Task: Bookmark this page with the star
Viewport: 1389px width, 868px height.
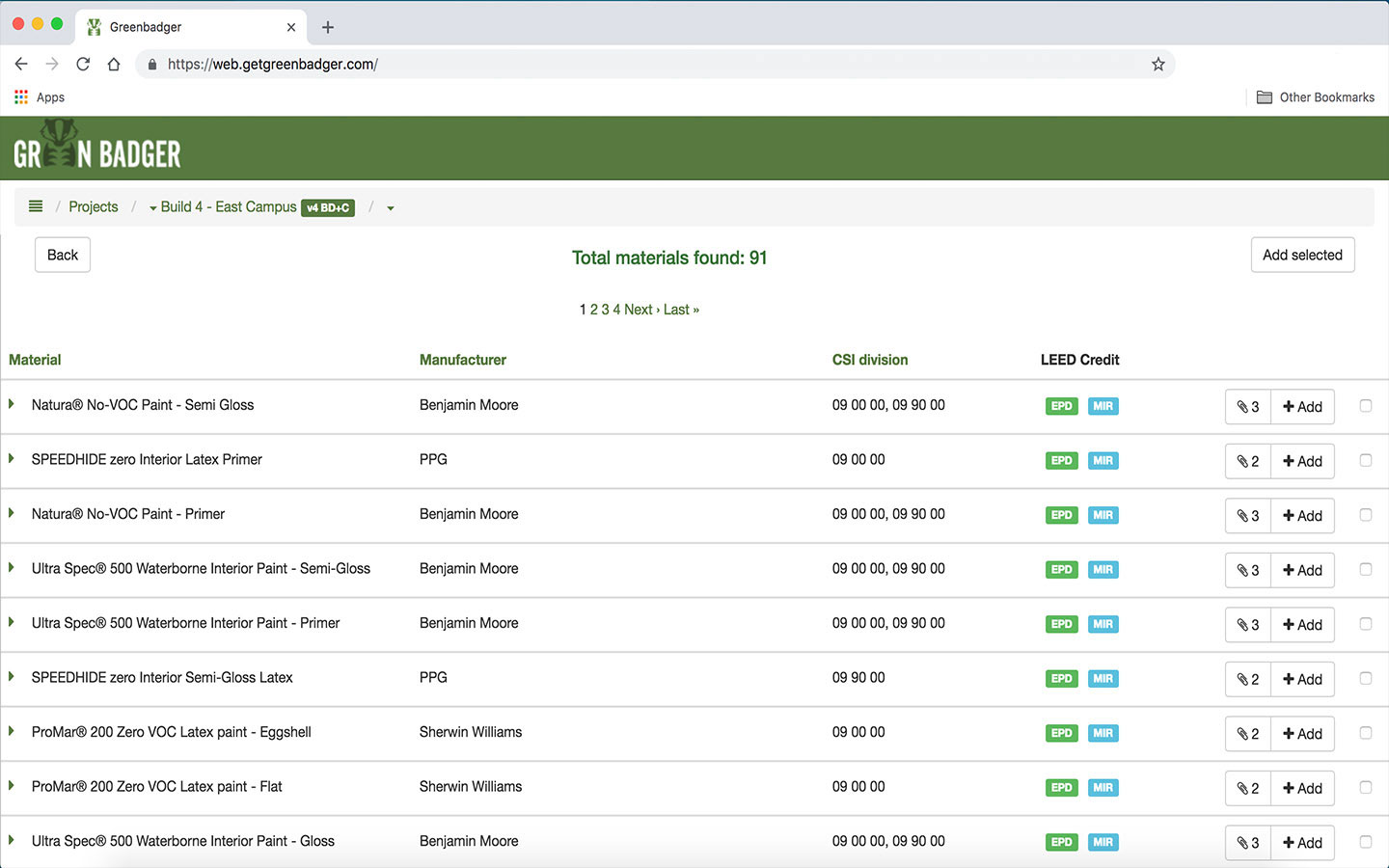Action: point(1158,64)
